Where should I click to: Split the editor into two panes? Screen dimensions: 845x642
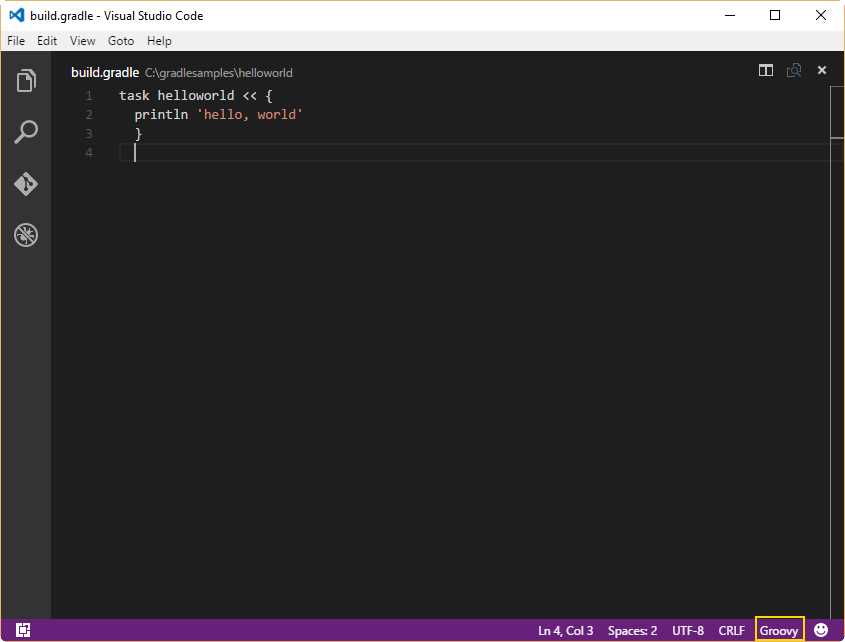[x=765, y=70]
